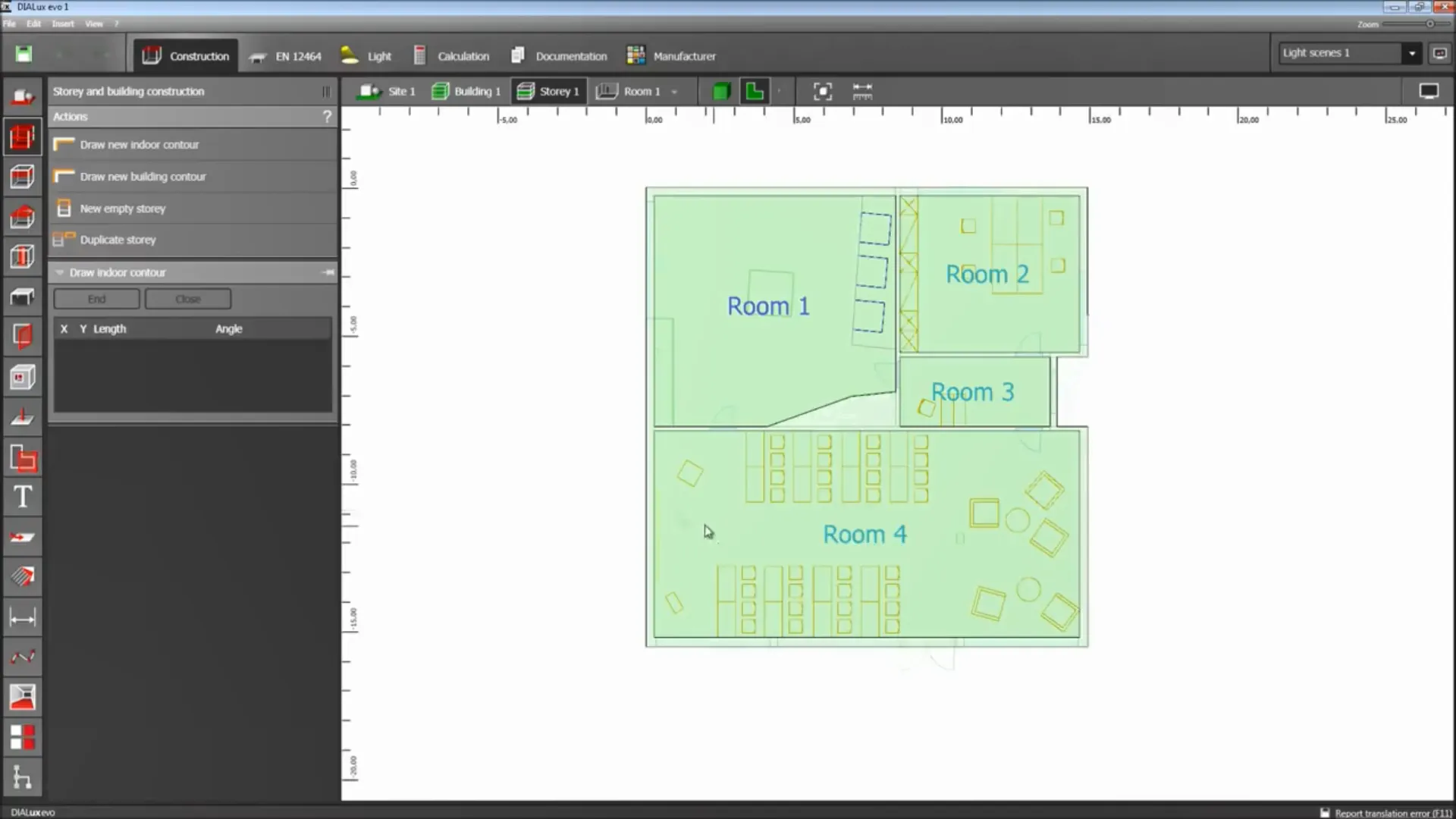This screenshot has height=819, width=1456.
Task: Pin the Draw indoor contour panel
Action: 328,272
